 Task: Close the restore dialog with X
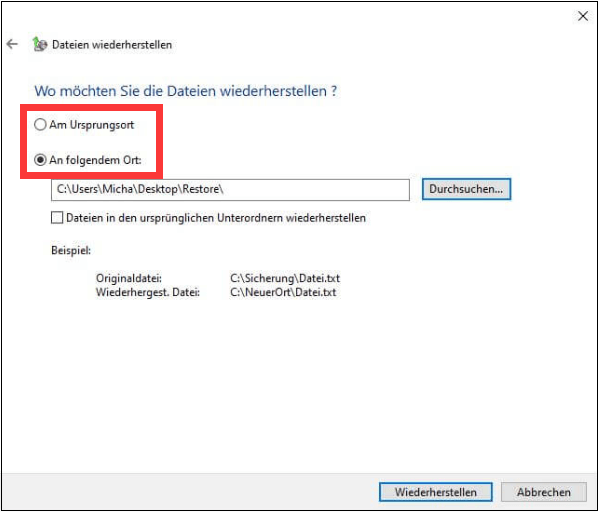pos(583,16)
